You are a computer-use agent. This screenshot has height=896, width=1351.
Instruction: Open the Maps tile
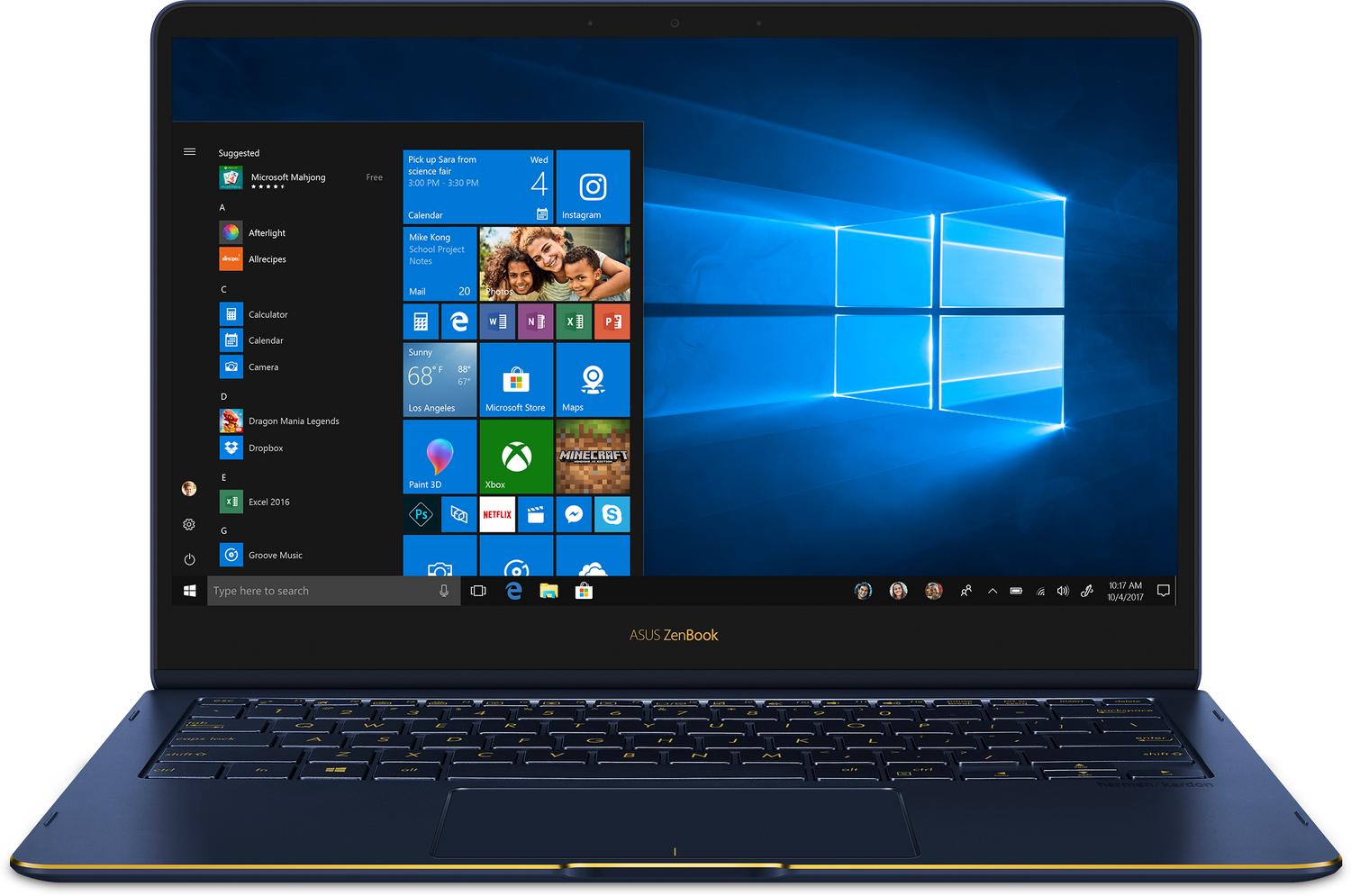593,379
